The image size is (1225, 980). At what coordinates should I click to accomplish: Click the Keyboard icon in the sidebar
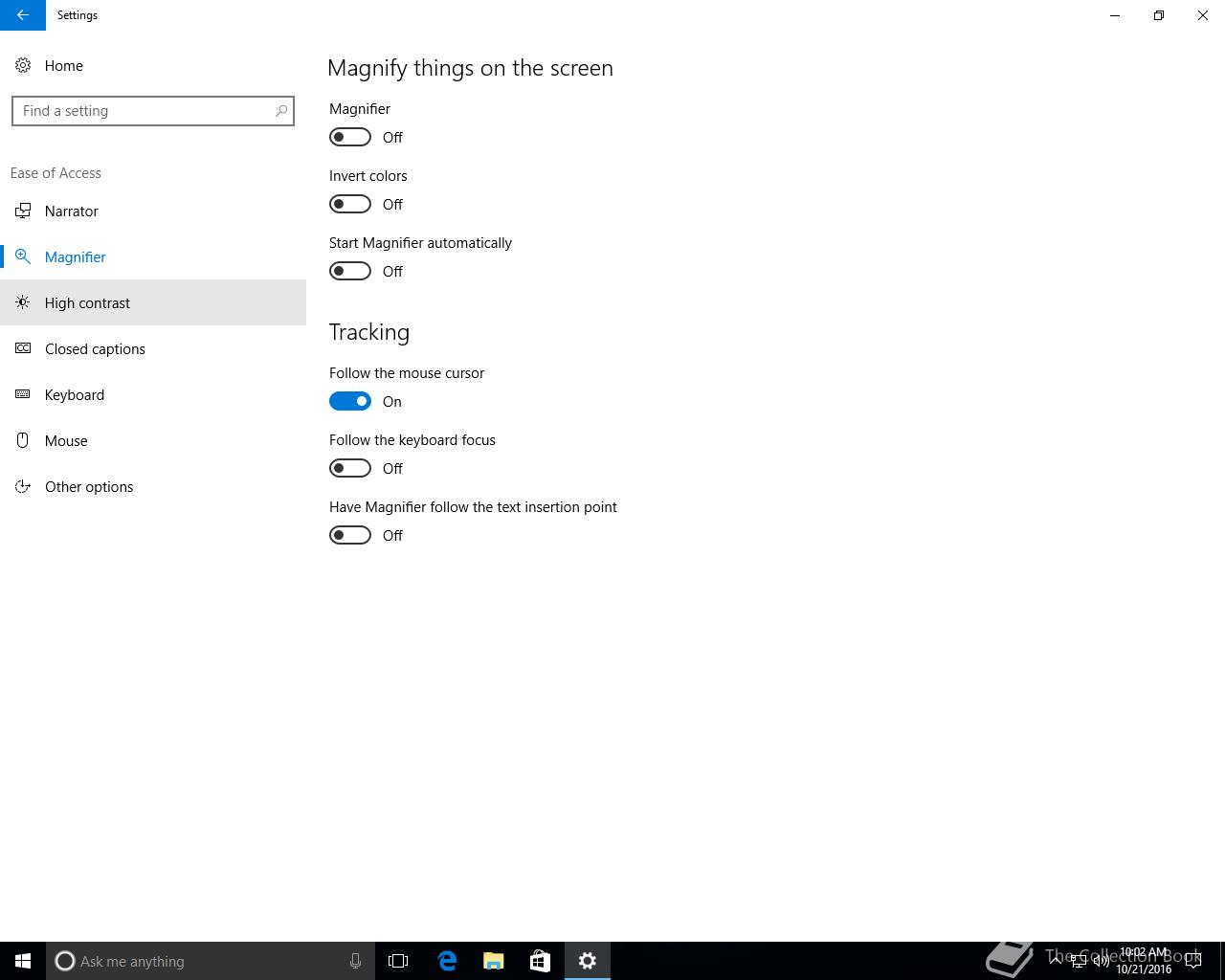coord(23,394)
